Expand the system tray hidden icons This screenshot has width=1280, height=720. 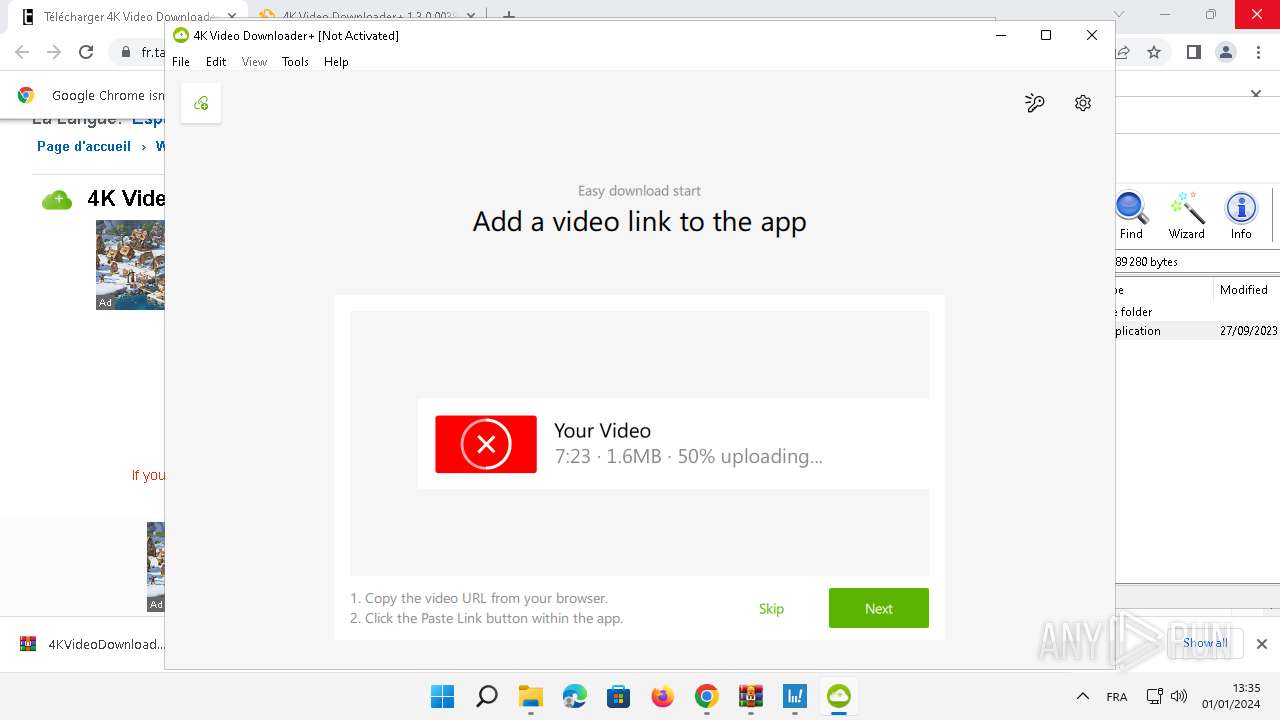click(x=1082, y=696)
